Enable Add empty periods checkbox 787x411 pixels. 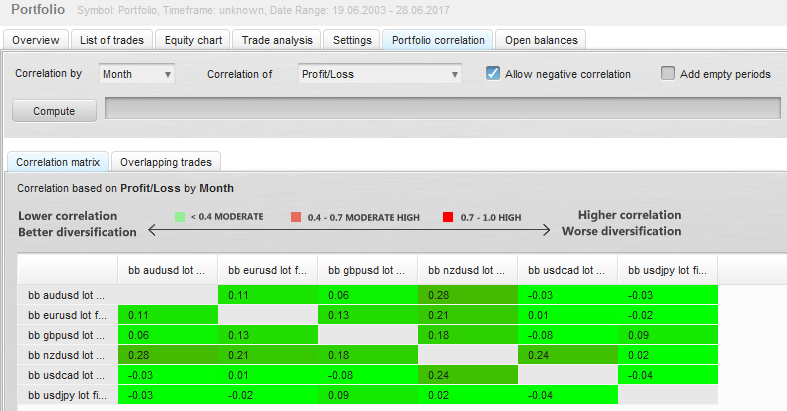[x=668, y=73]
